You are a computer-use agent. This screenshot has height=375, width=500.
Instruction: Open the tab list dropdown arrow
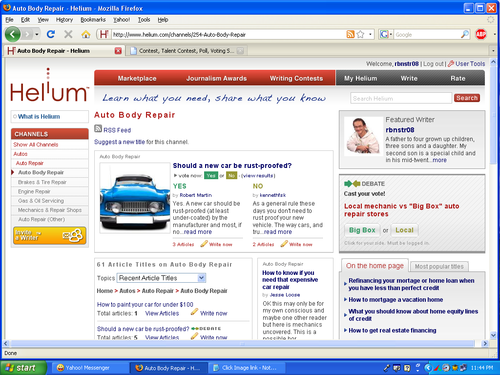point(493,51)
